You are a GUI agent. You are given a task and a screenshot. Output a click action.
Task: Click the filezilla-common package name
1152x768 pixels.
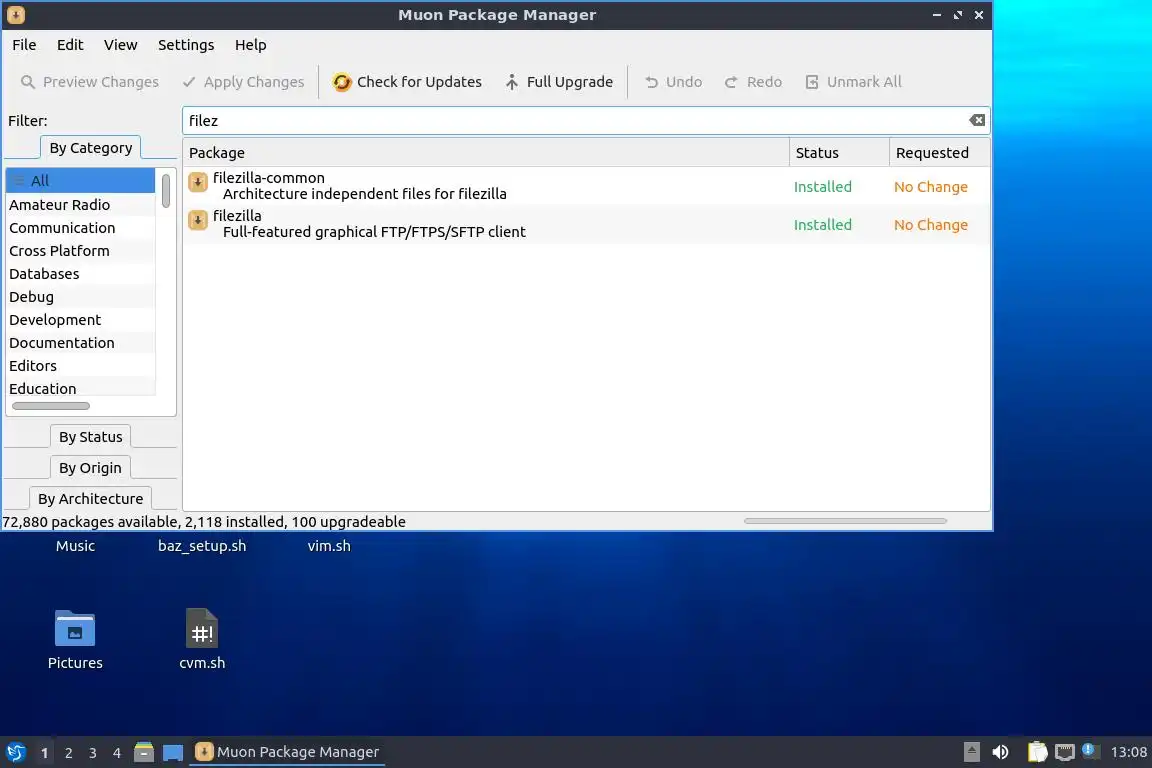268,178
